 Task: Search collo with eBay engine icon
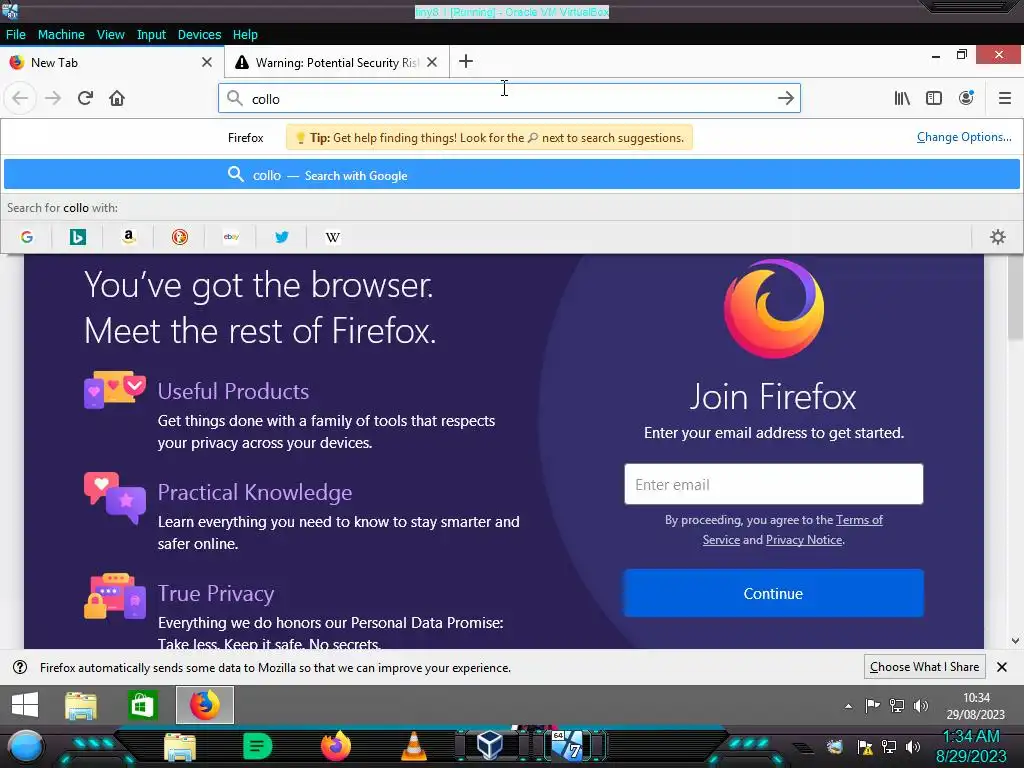231,237
